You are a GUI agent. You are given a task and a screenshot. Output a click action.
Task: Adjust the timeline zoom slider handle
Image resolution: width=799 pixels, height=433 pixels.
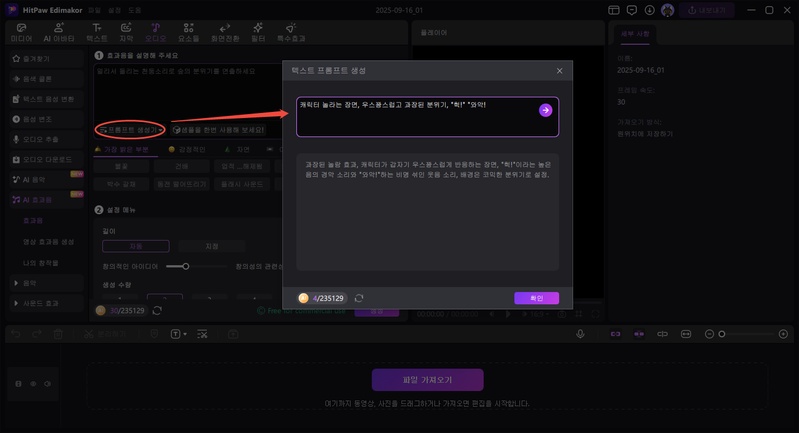click(x=722, y=334)
